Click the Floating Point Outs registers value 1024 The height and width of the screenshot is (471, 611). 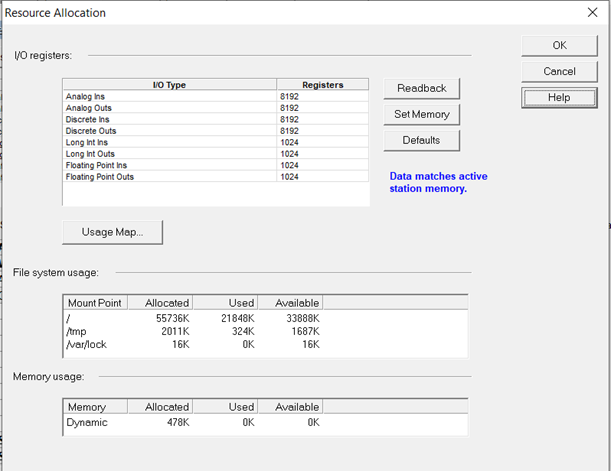tap(289, 177)
